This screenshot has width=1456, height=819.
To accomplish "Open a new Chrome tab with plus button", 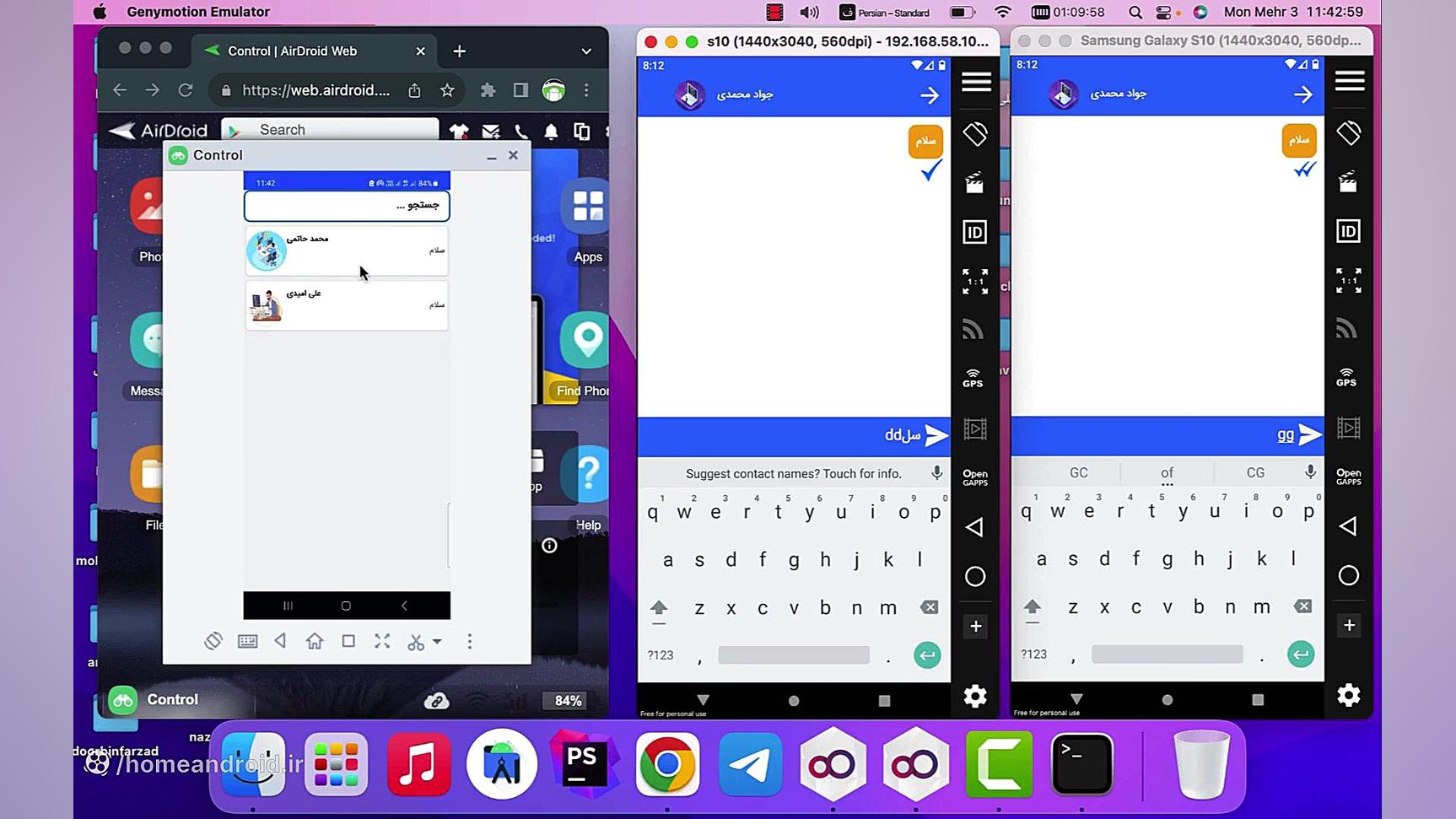I will coord(459,51).
